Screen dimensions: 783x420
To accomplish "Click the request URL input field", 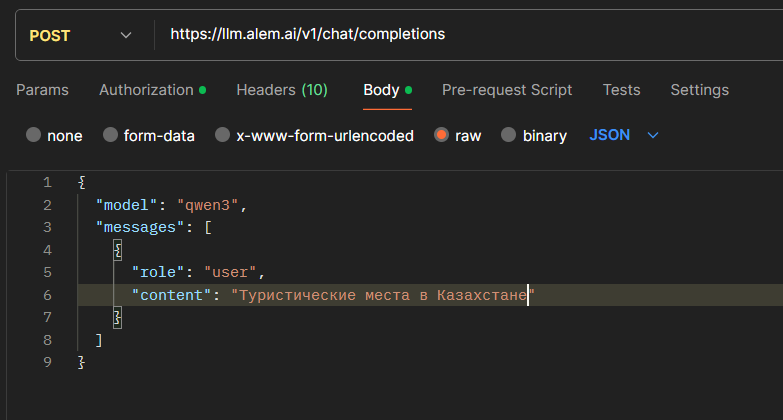I will [460, 34].
